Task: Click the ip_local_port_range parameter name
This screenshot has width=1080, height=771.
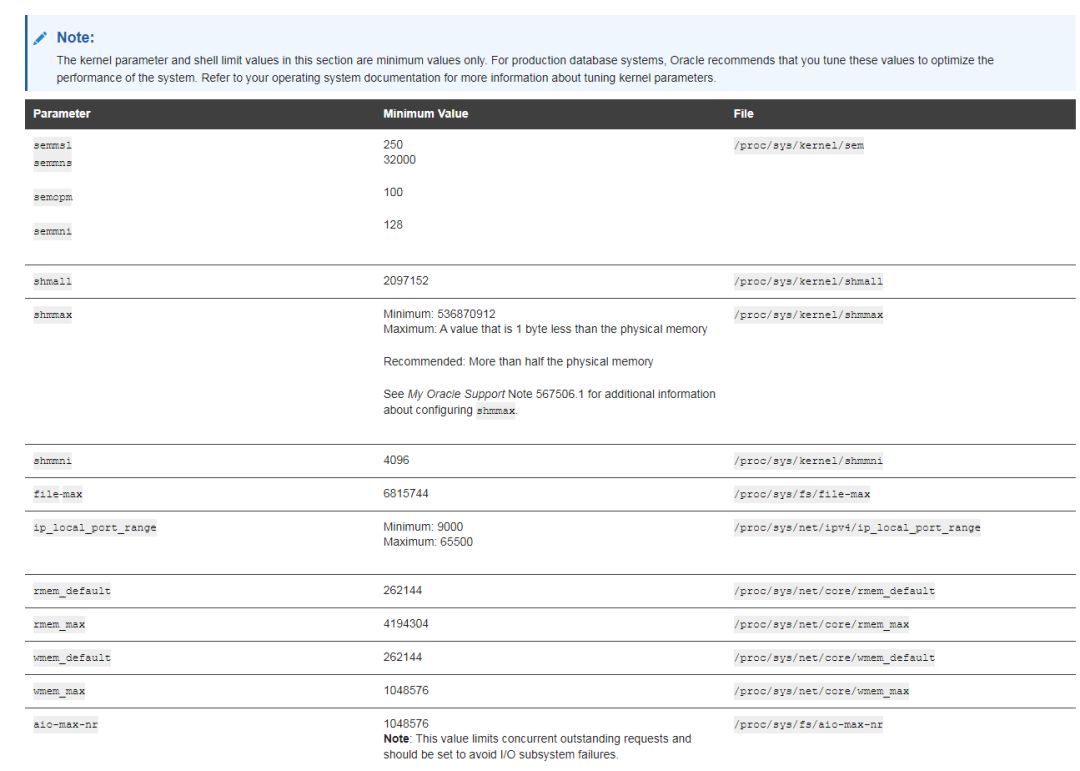Action: (x=95, y=528)
